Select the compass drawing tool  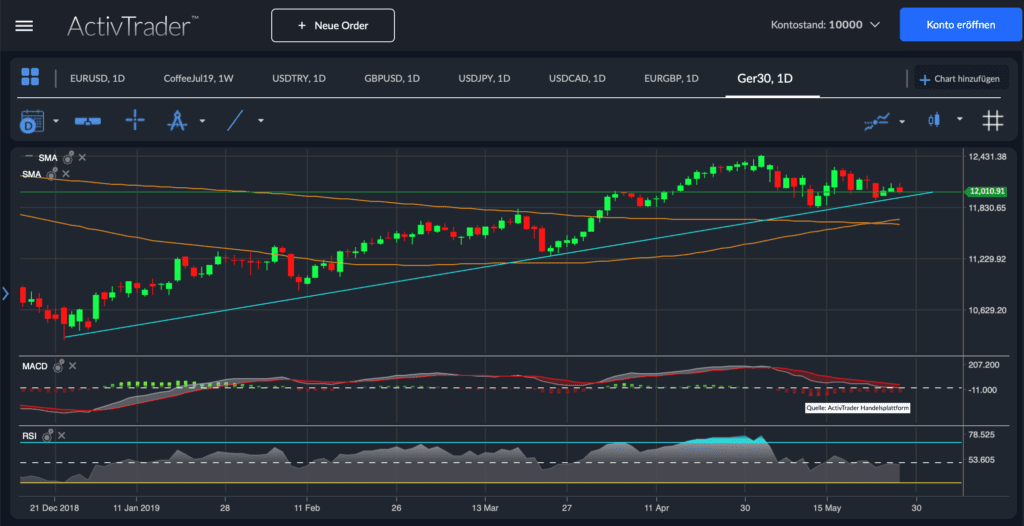coord(178,121)
